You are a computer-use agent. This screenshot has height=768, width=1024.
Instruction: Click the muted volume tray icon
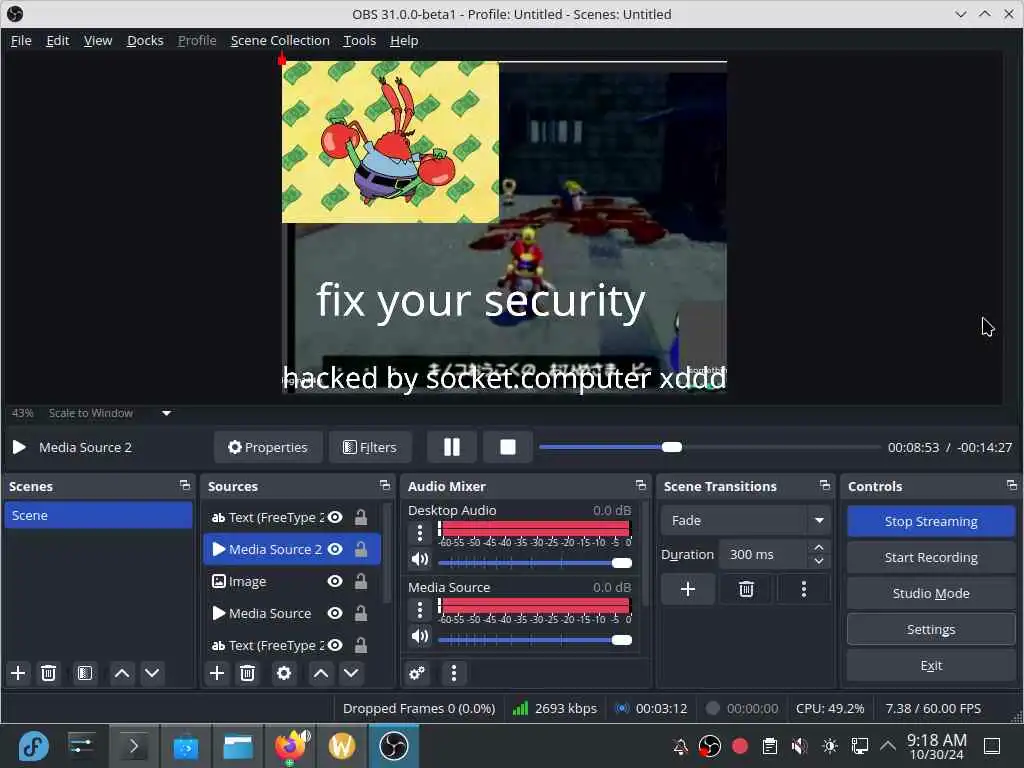799,746
